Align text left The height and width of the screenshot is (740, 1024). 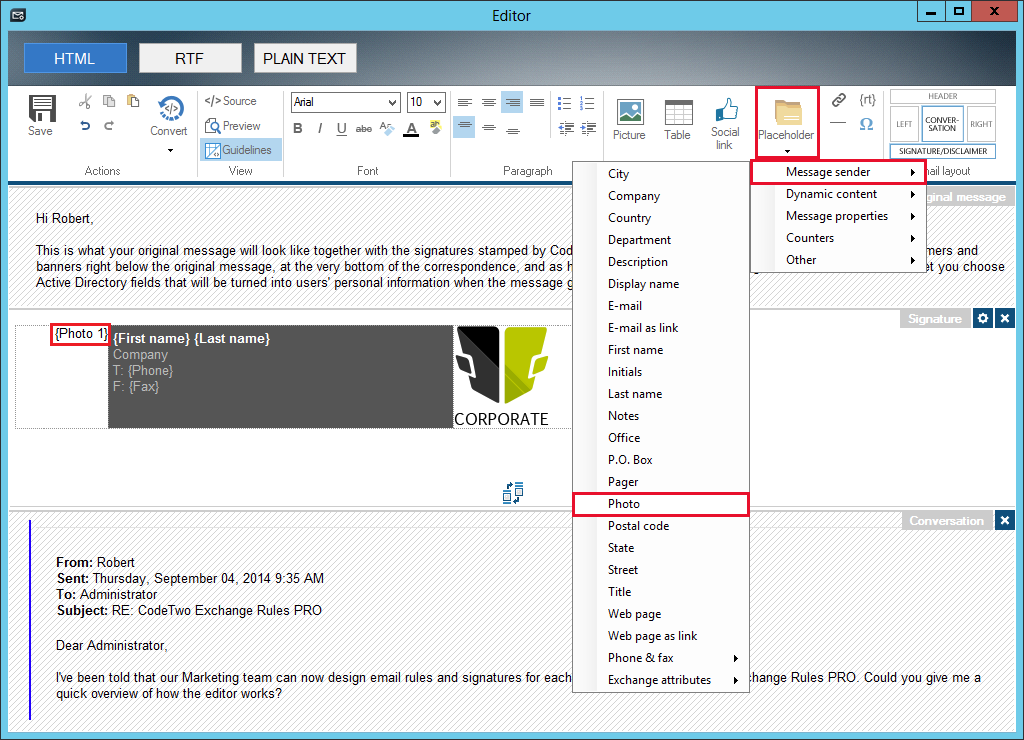pyautogui.click(x=465, y=103)
